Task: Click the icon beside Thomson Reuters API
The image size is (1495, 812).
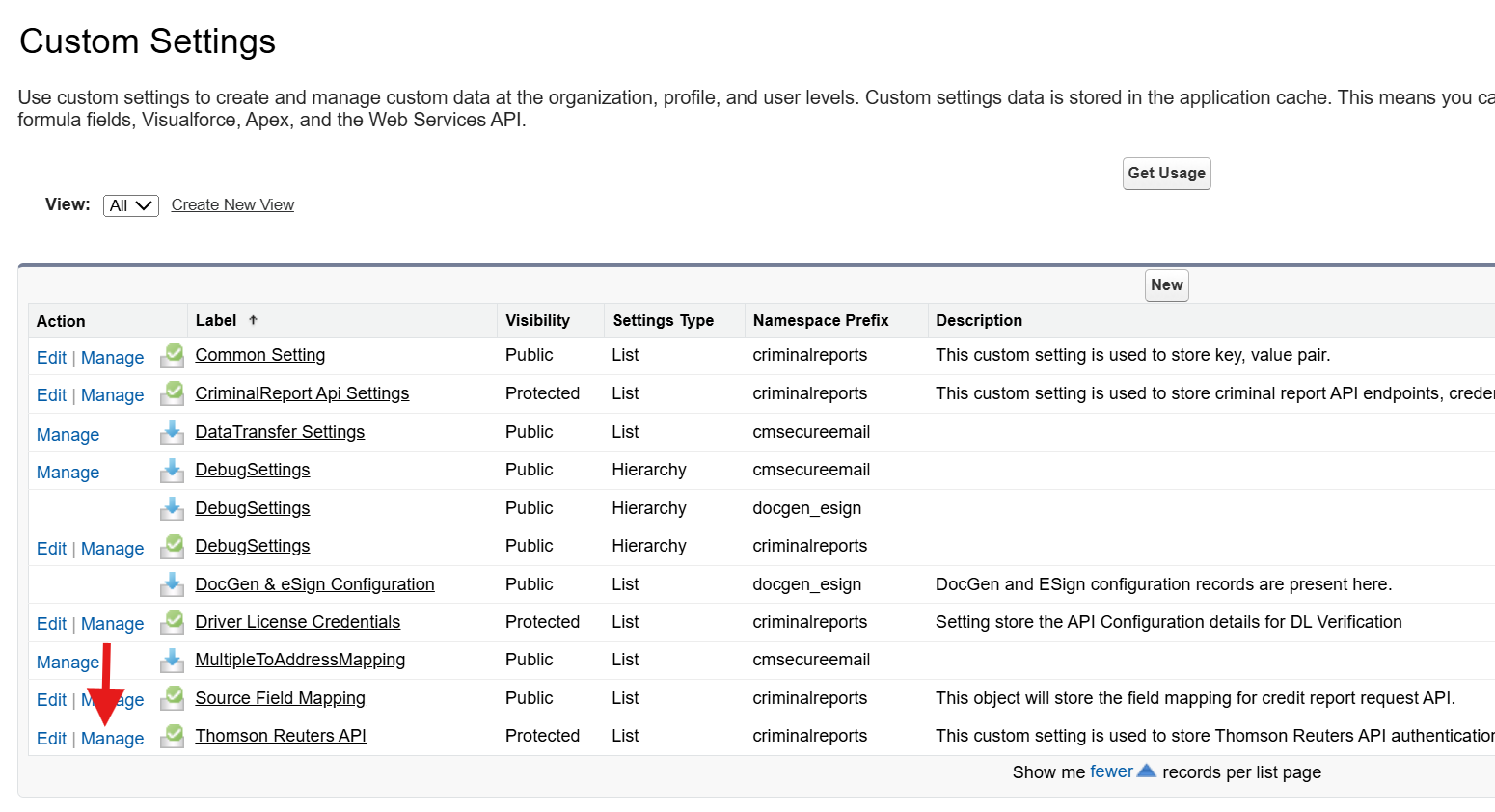Action: (x=173, y=736)
